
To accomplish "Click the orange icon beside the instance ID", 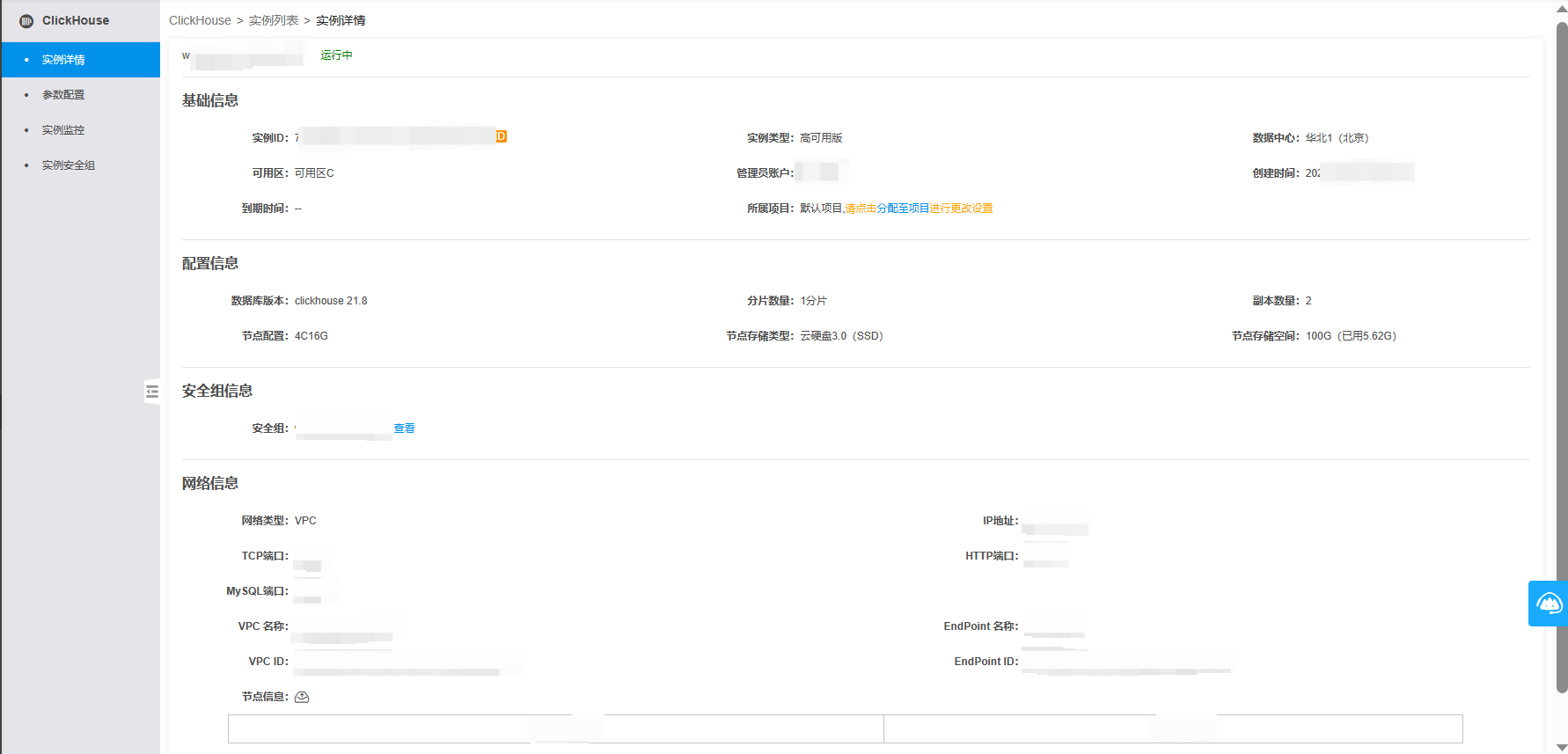I will (x=502, y=136).
